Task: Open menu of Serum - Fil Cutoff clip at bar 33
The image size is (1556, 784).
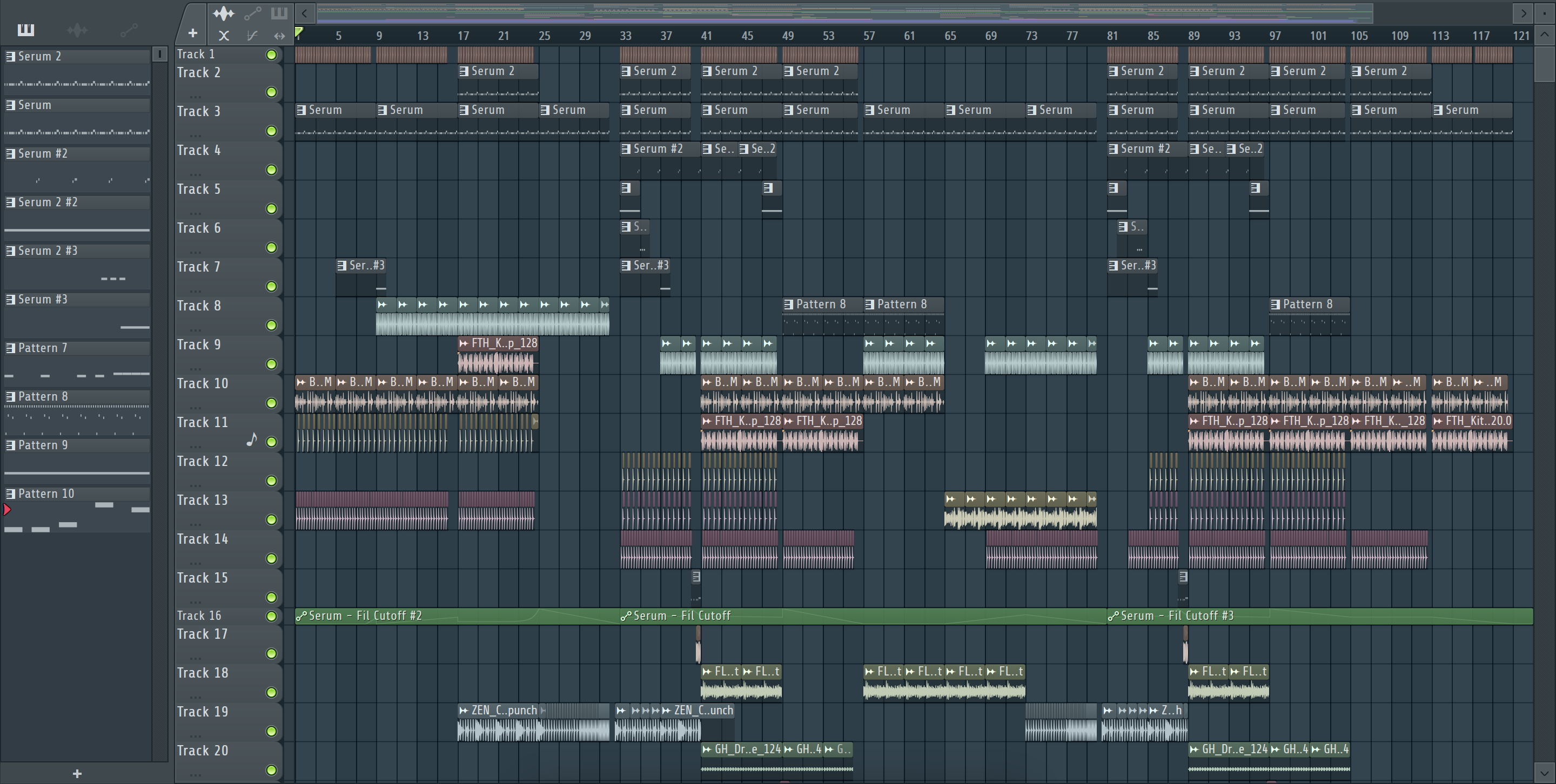Action: tap(626, 616)
